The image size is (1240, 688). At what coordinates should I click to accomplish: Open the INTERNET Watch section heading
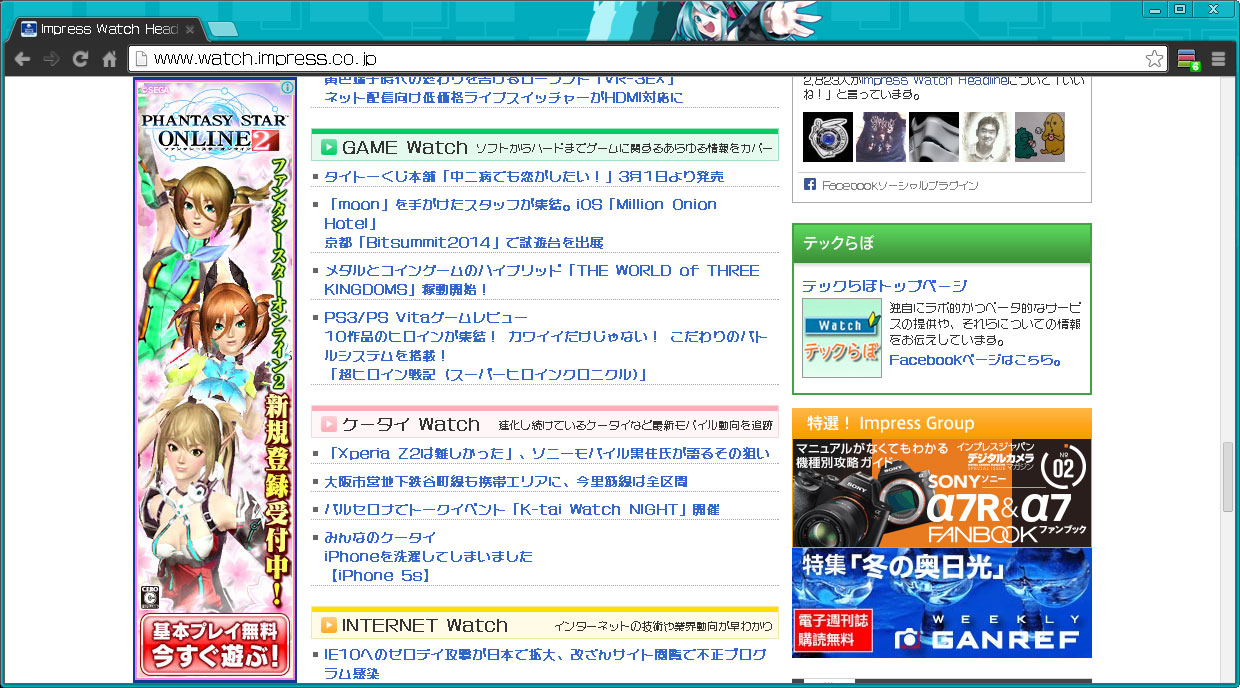click(425, 625)
